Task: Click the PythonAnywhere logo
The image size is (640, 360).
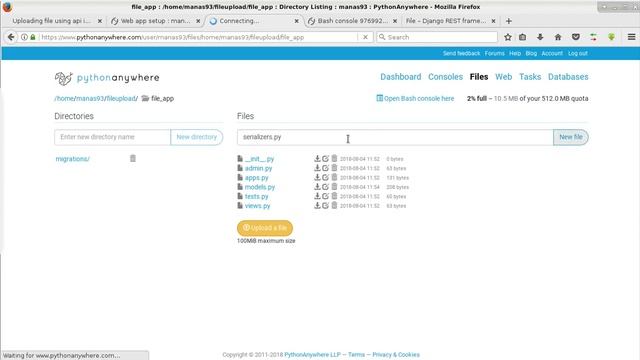Action: coord(107,78)
